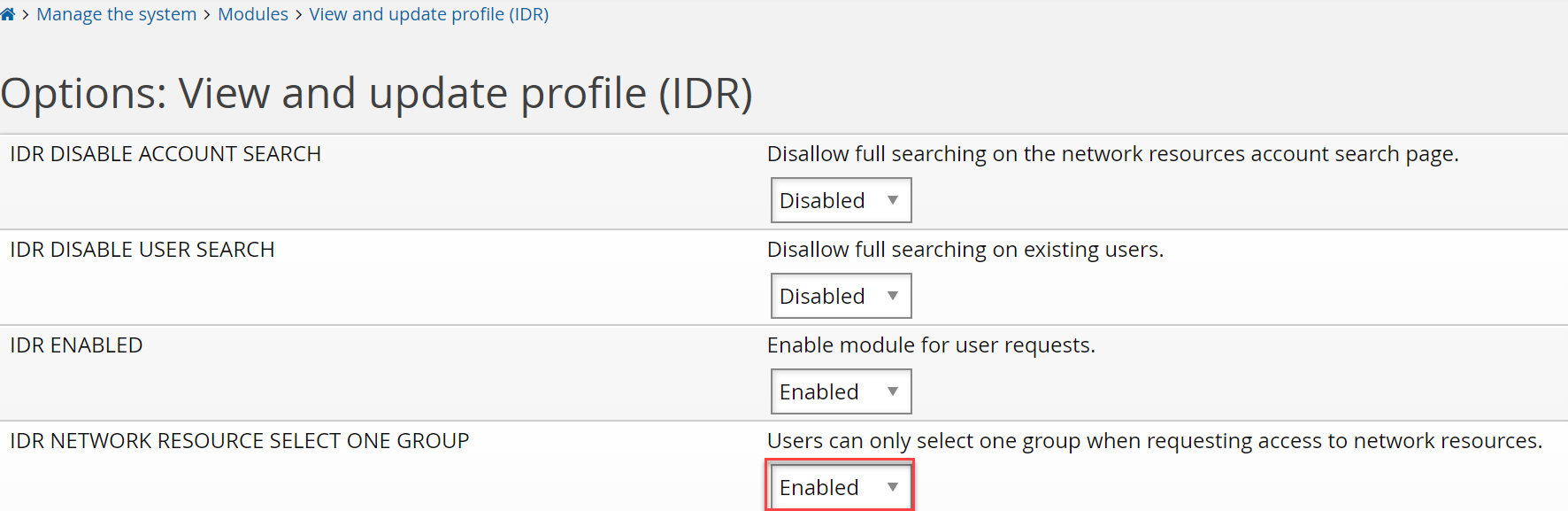Navigate to the Modules breadcrumb link
This screenshot has height=511, width=1568.
point(253,13)
